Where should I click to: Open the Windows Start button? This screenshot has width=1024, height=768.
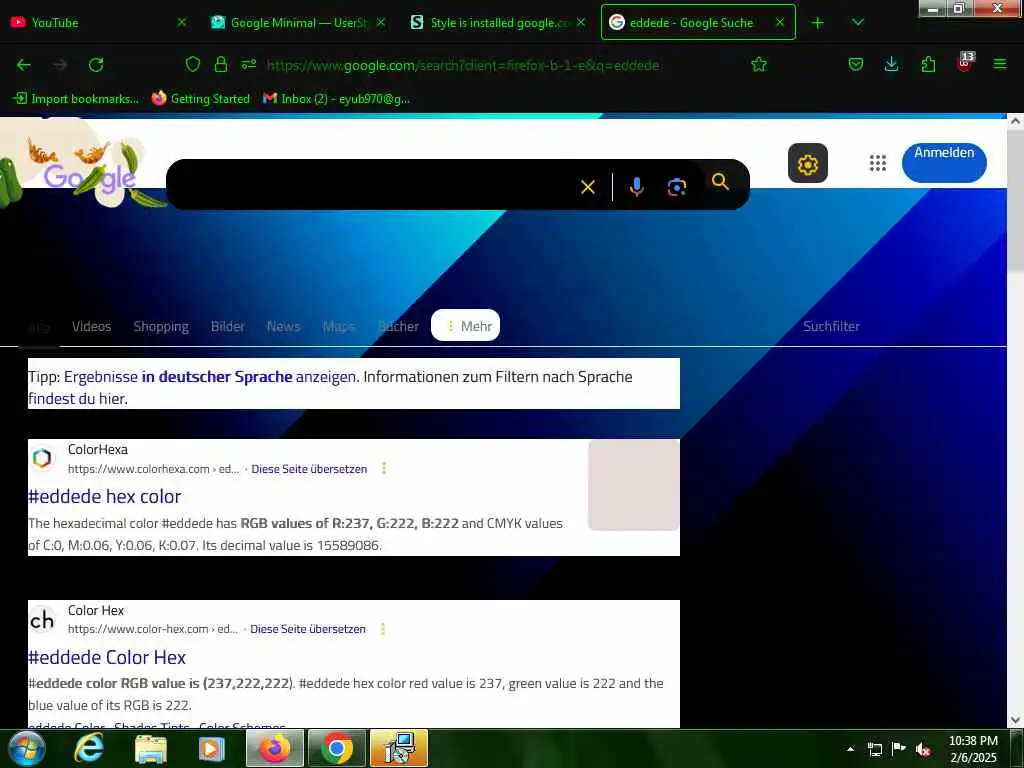27,748
